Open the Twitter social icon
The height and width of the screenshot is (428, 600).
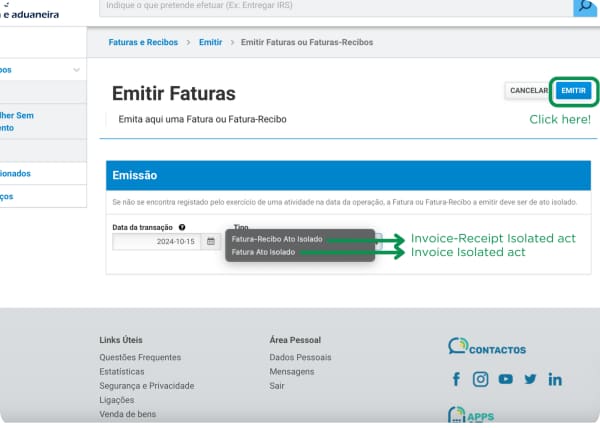(530, 379)
